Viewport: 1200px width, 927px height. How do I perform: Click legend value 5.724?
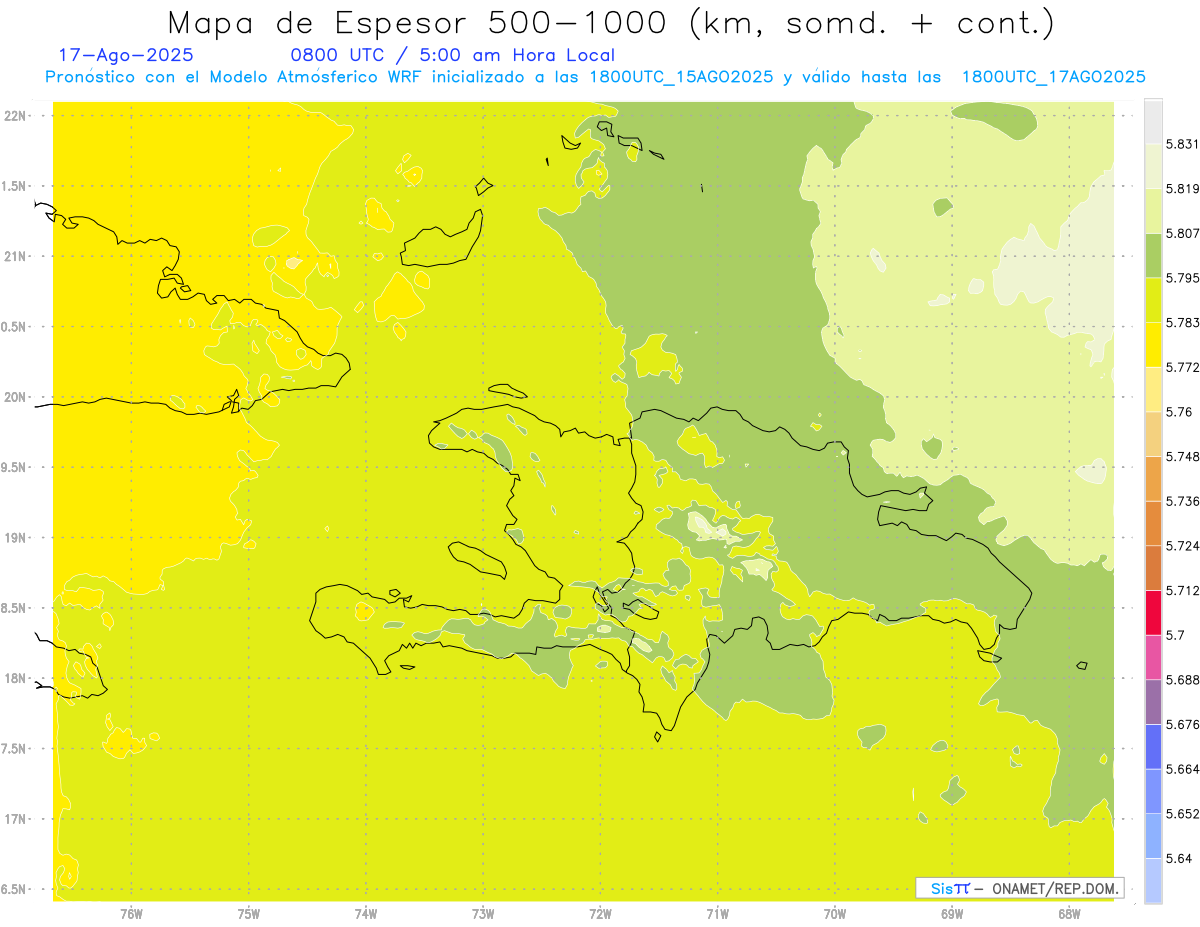point(1182,546)
